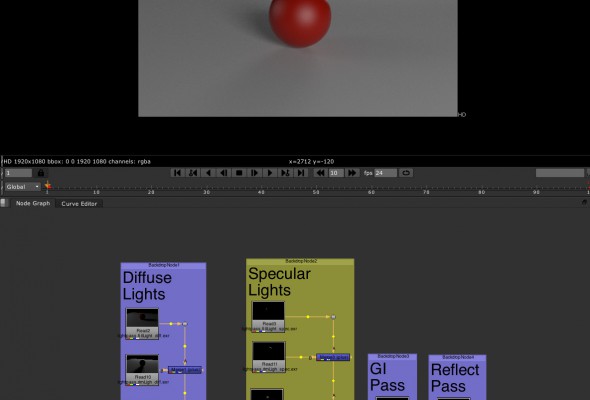Viewport: 590px width, 400px height.
Task: Click the current frame input field
Action: tap(18, 173)
